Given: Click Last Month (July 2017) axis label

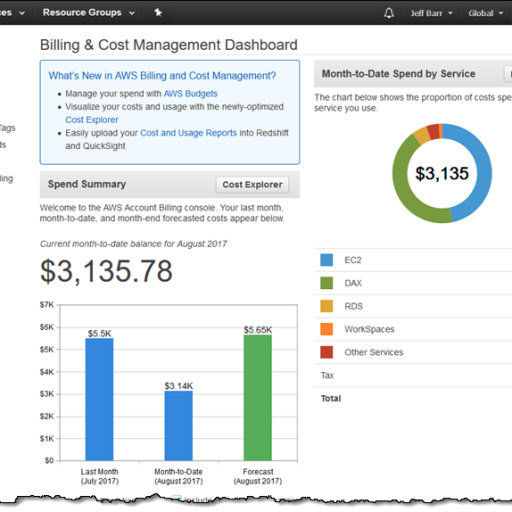Looking at the screenshot, I should pyautogui.click(x=99, y=476).
